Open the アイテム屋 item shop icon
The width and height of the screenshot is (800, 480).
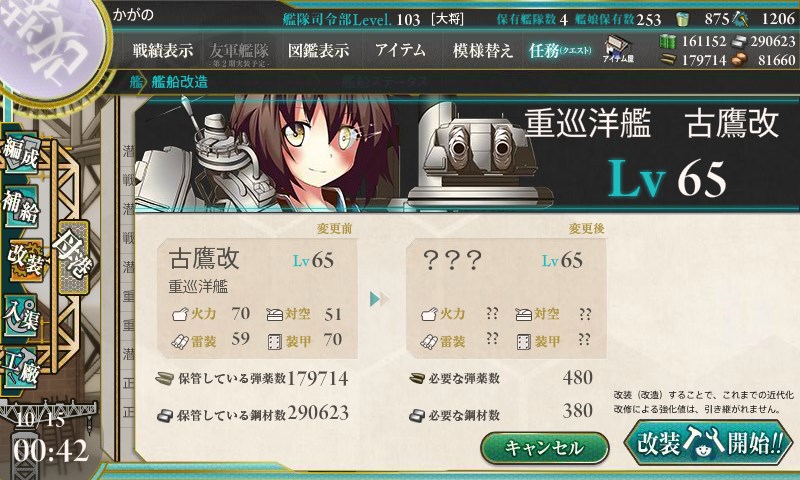point(618,49)
